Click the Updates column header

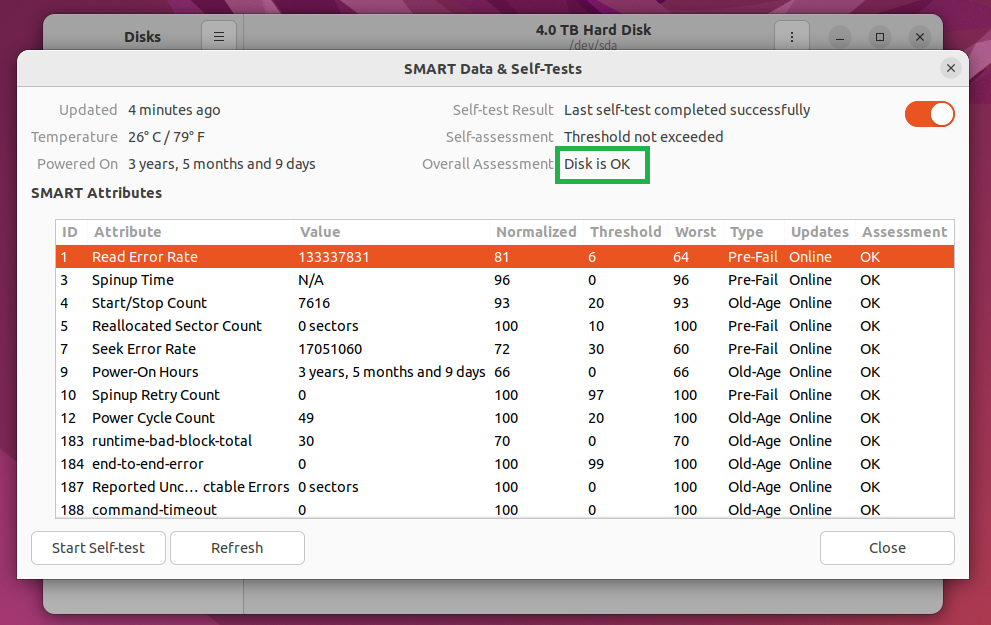click(x=820, y=232)
